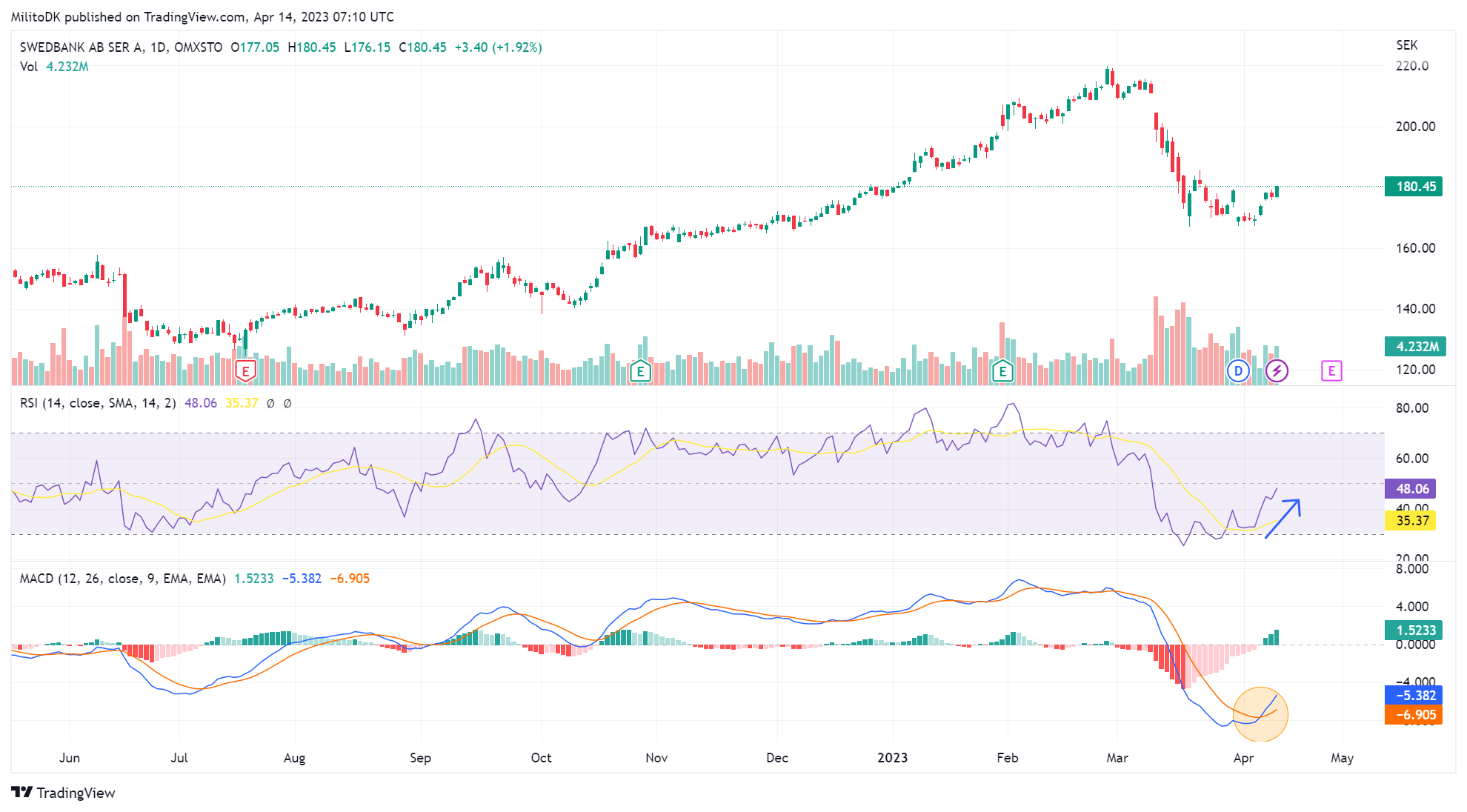Click the Mar label on time axis

tap(1117, 758)
